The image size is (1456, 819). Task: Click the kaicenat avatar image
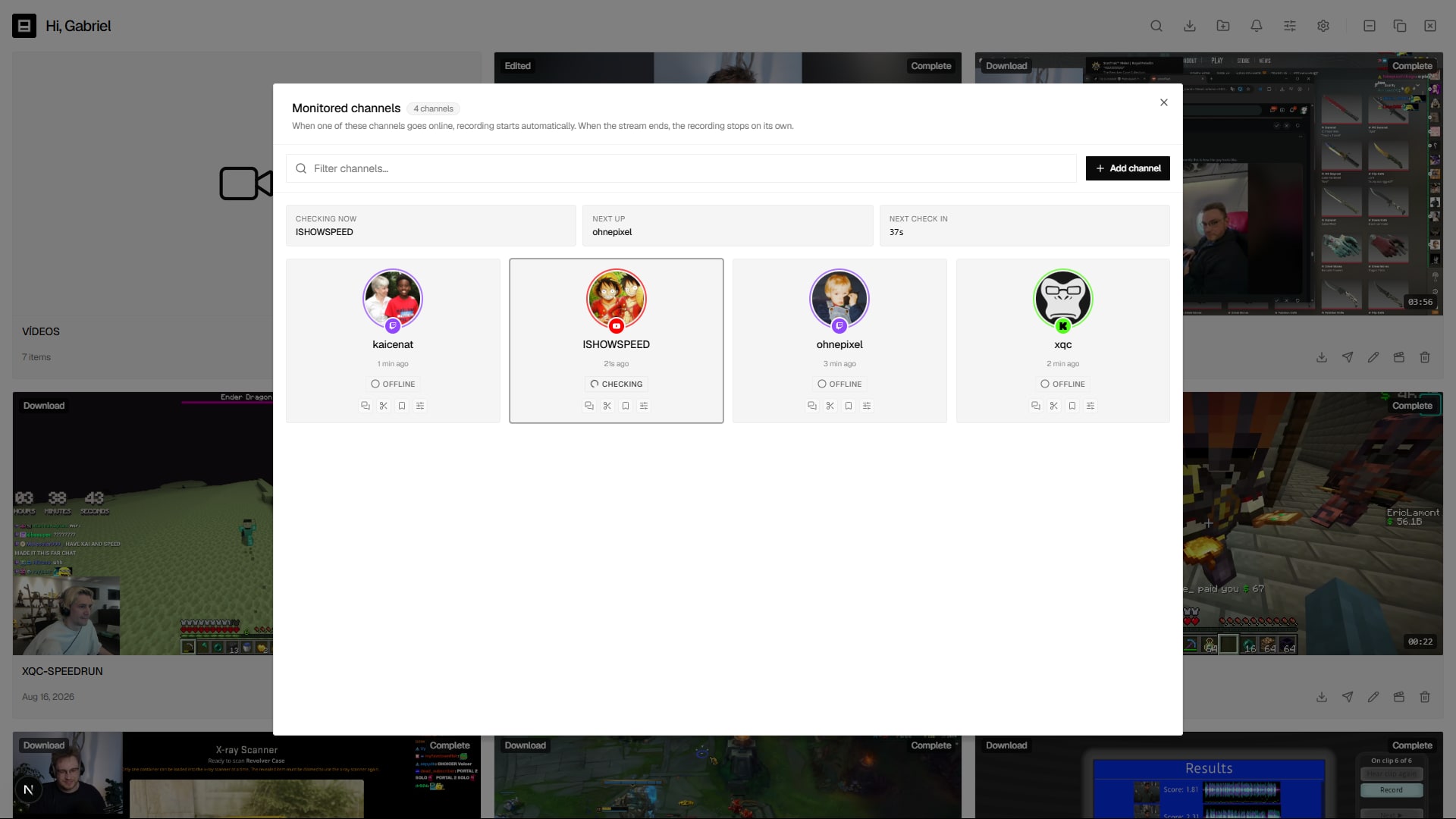[393, 298]
